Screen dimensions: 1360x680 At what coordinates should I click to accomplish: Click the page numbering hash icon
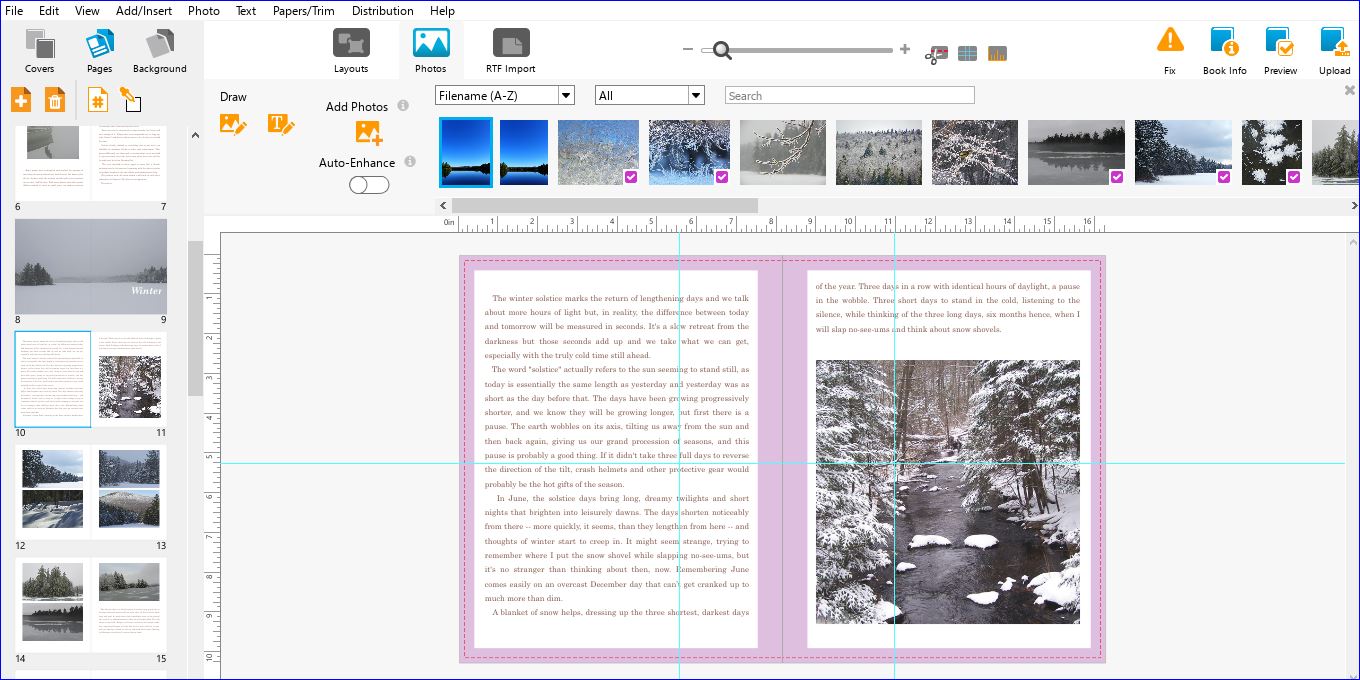click(x=97, y=100)
